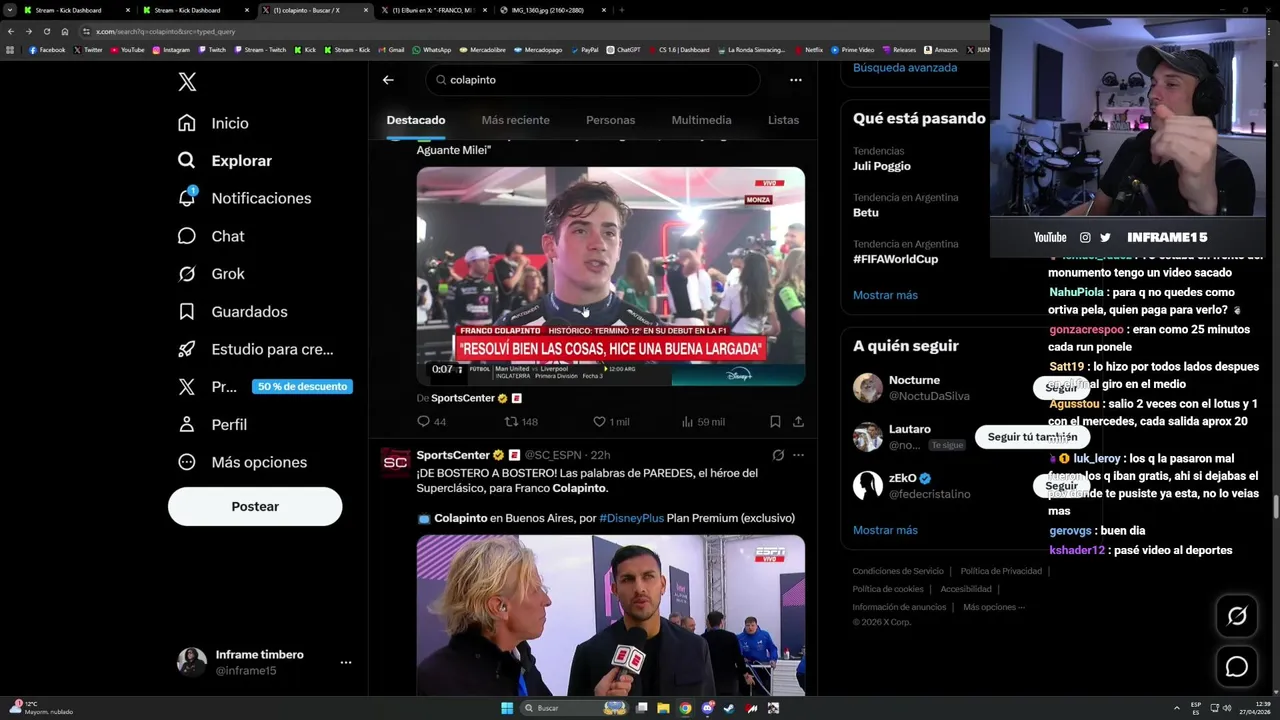Switch to Más reciente tab

pos(515,120)
